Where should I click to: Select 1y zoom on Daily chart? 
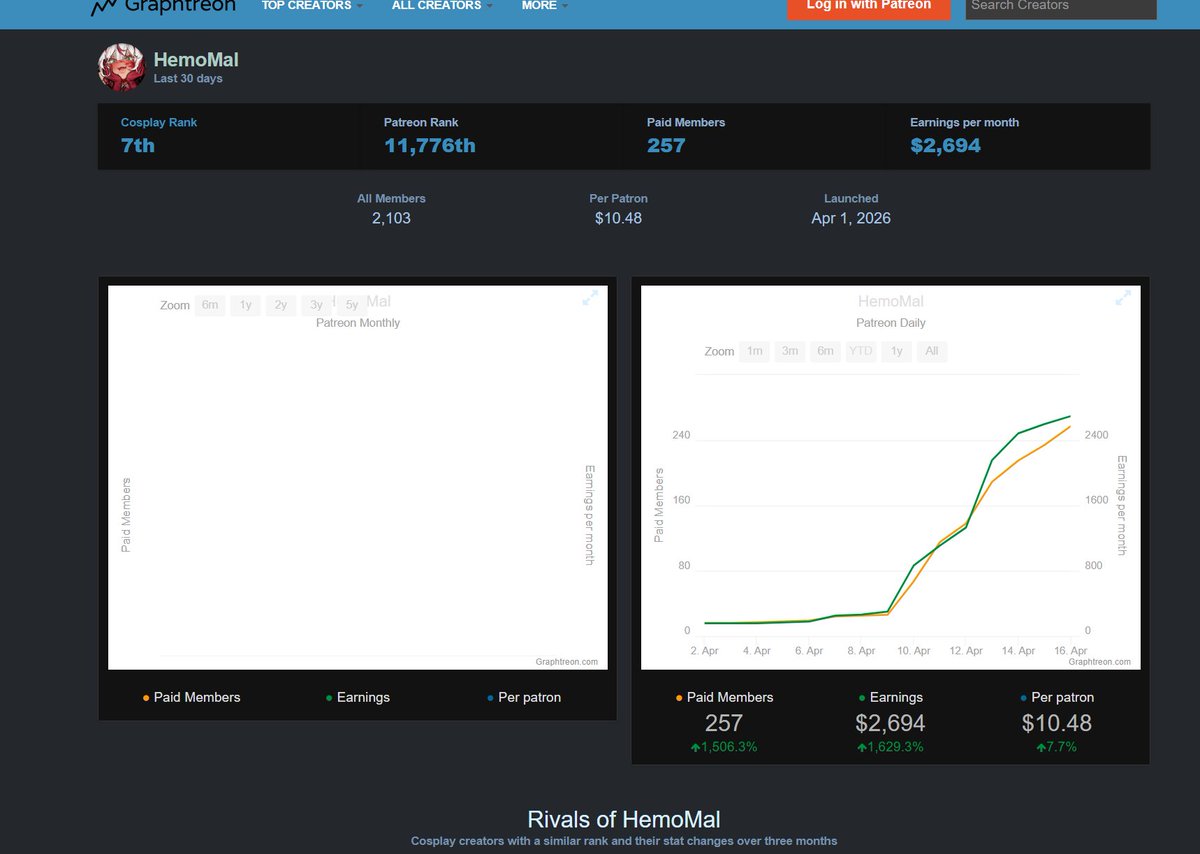pos(897,351)
